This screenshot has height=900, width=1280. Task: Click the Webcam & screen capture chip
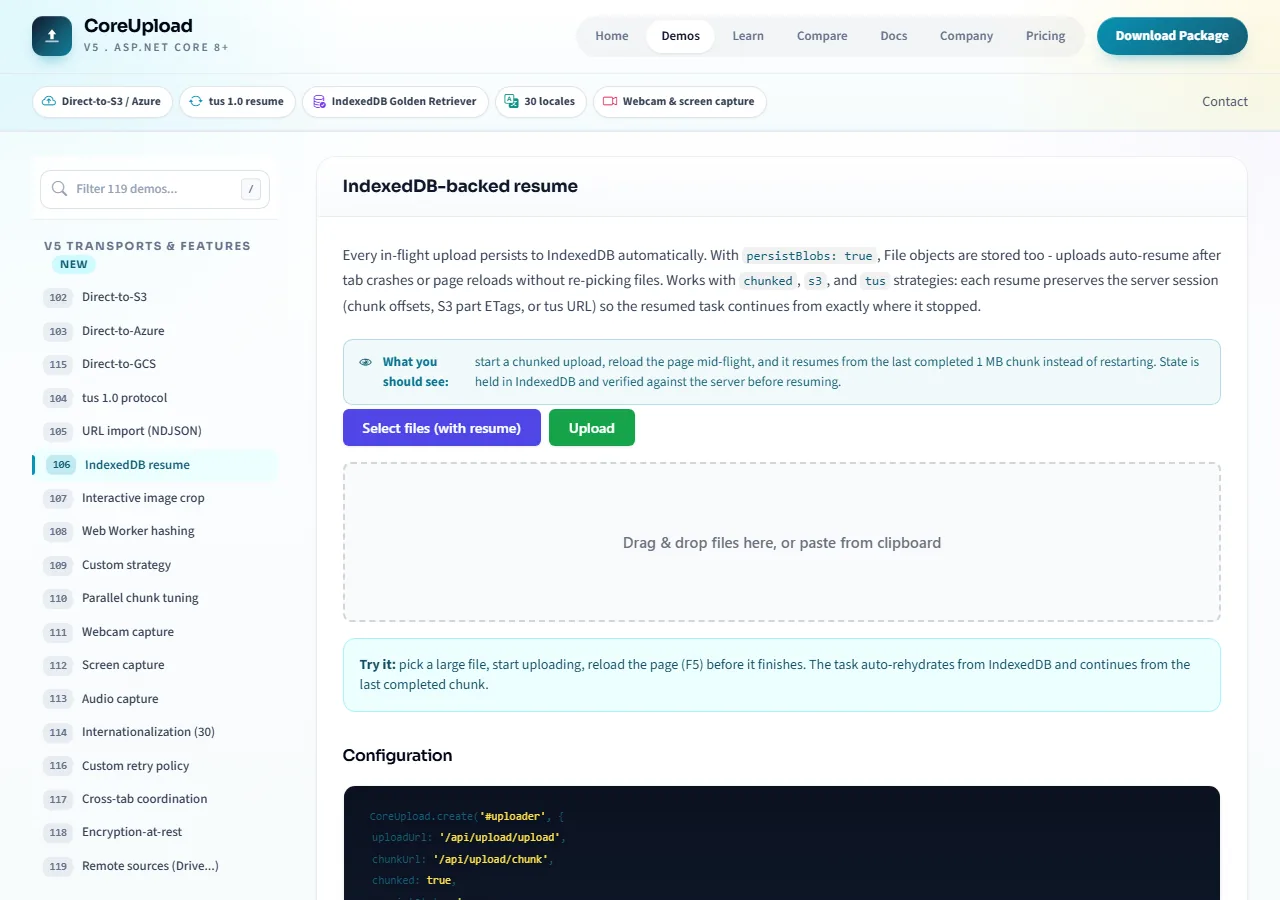pyautogui.click(x=680, y=101)
